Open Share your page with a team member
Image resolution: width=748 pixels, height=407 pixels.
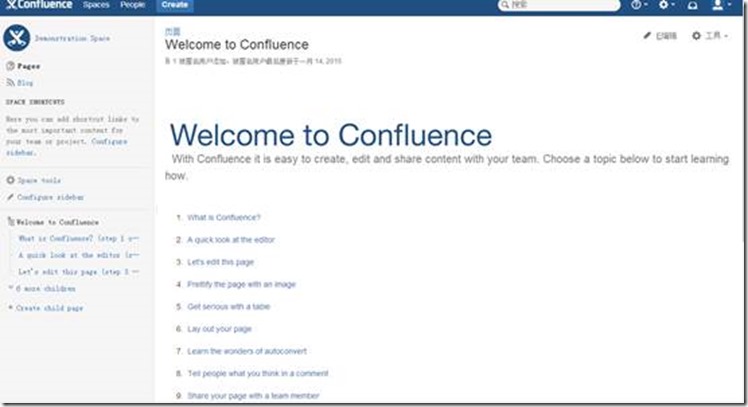click(253, 396)
